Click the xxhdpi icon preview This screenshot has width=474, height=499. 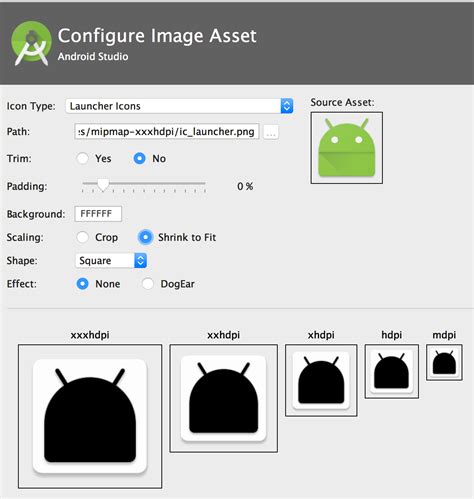tap(223, 398)
